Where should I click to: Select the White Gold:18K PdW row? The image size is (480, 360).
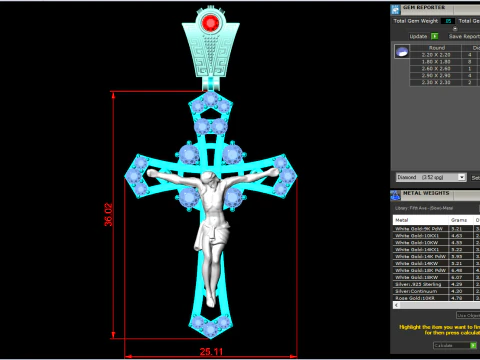(437, 270)
